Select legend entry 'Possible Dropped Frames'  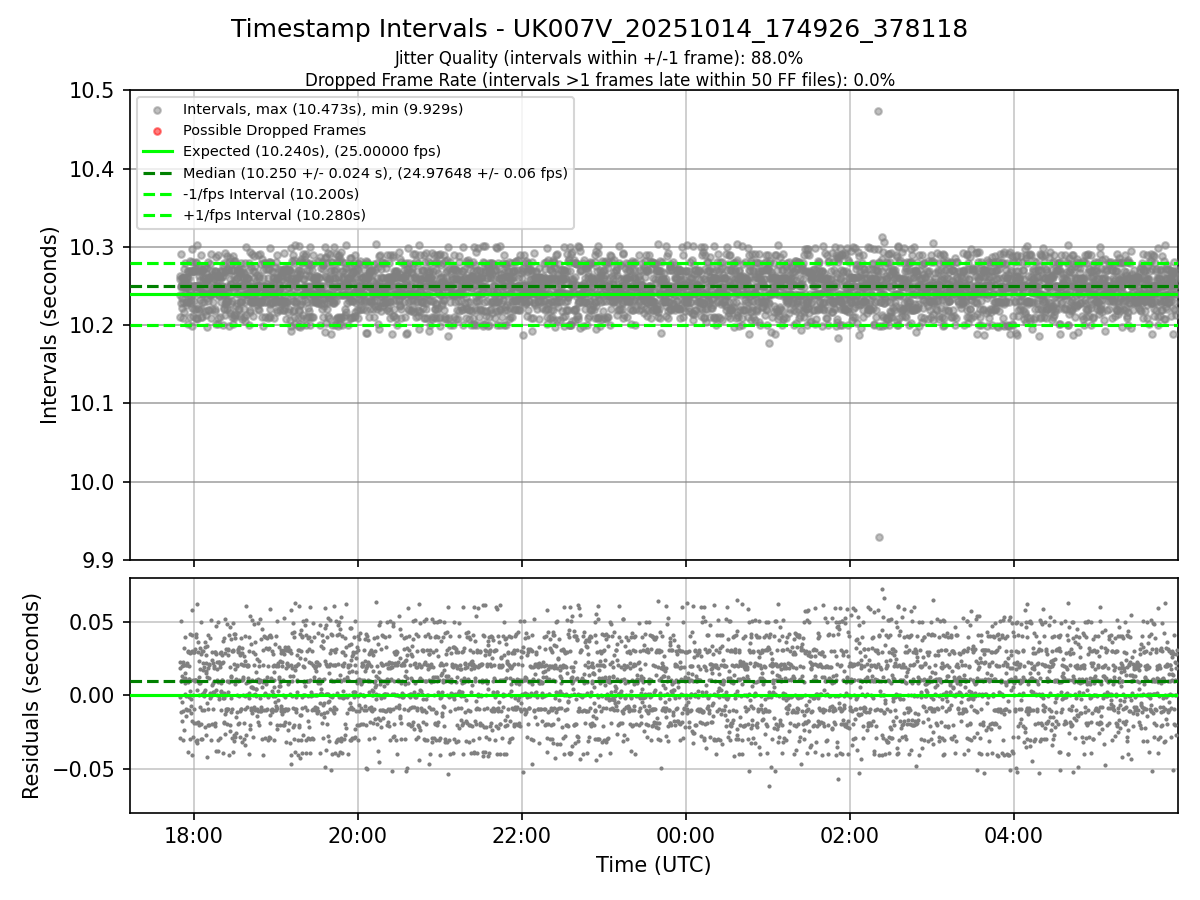coord(274,130)
